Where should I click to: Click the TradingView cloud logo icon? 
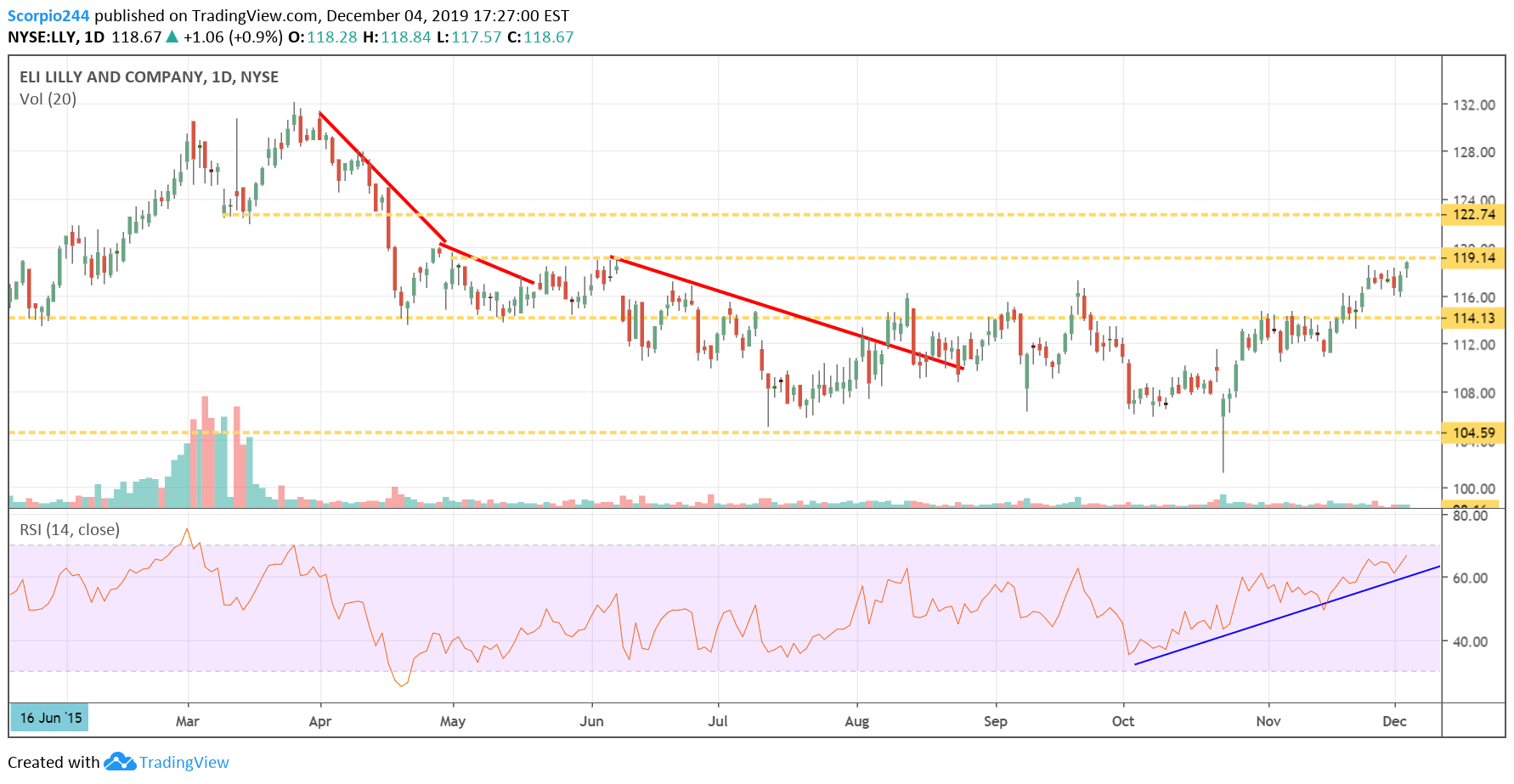[x=120, y=762]
